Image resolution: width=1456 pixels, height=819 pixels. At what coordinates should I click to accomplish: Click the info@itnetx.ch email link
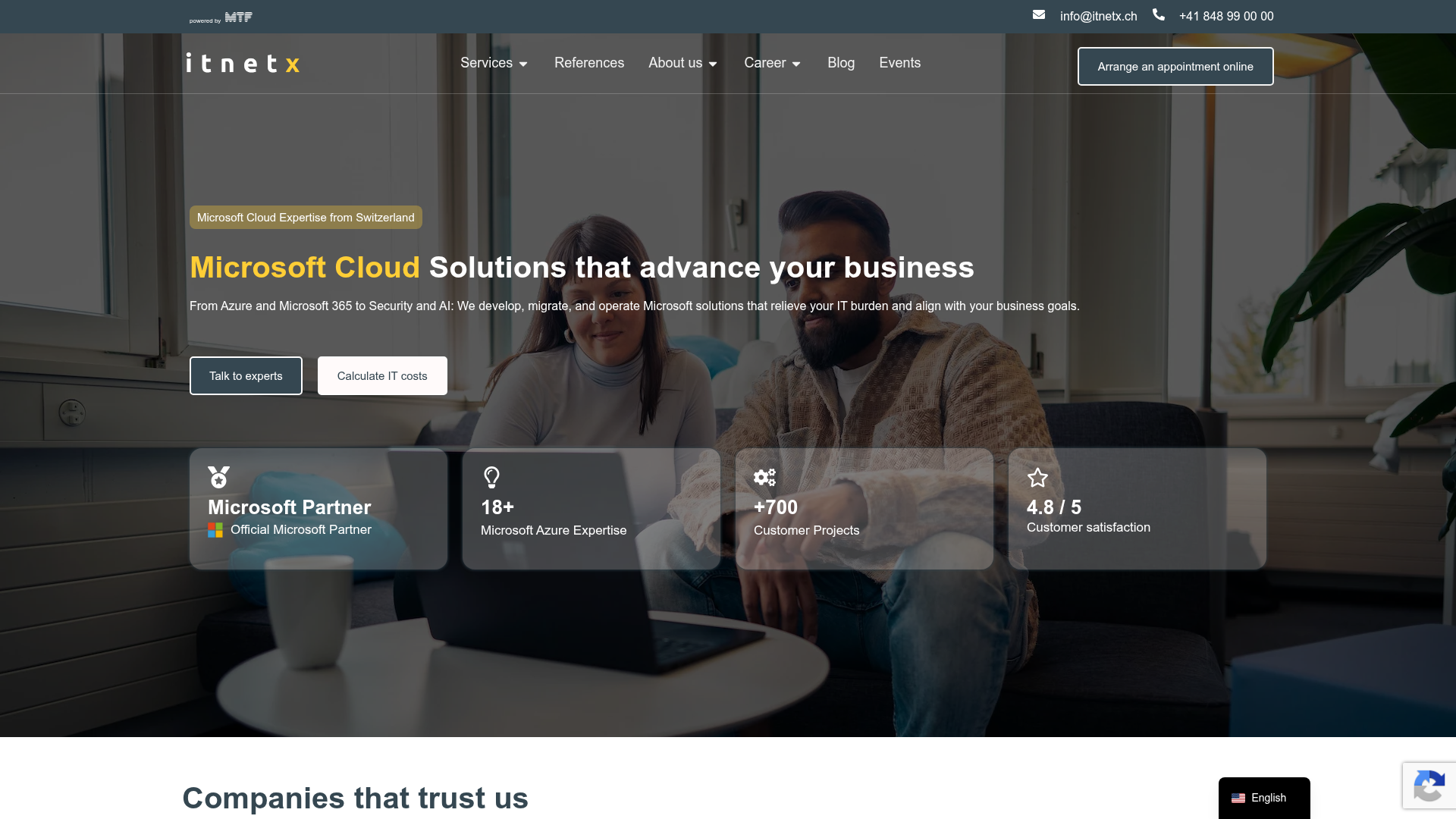tap(1098, 16)
